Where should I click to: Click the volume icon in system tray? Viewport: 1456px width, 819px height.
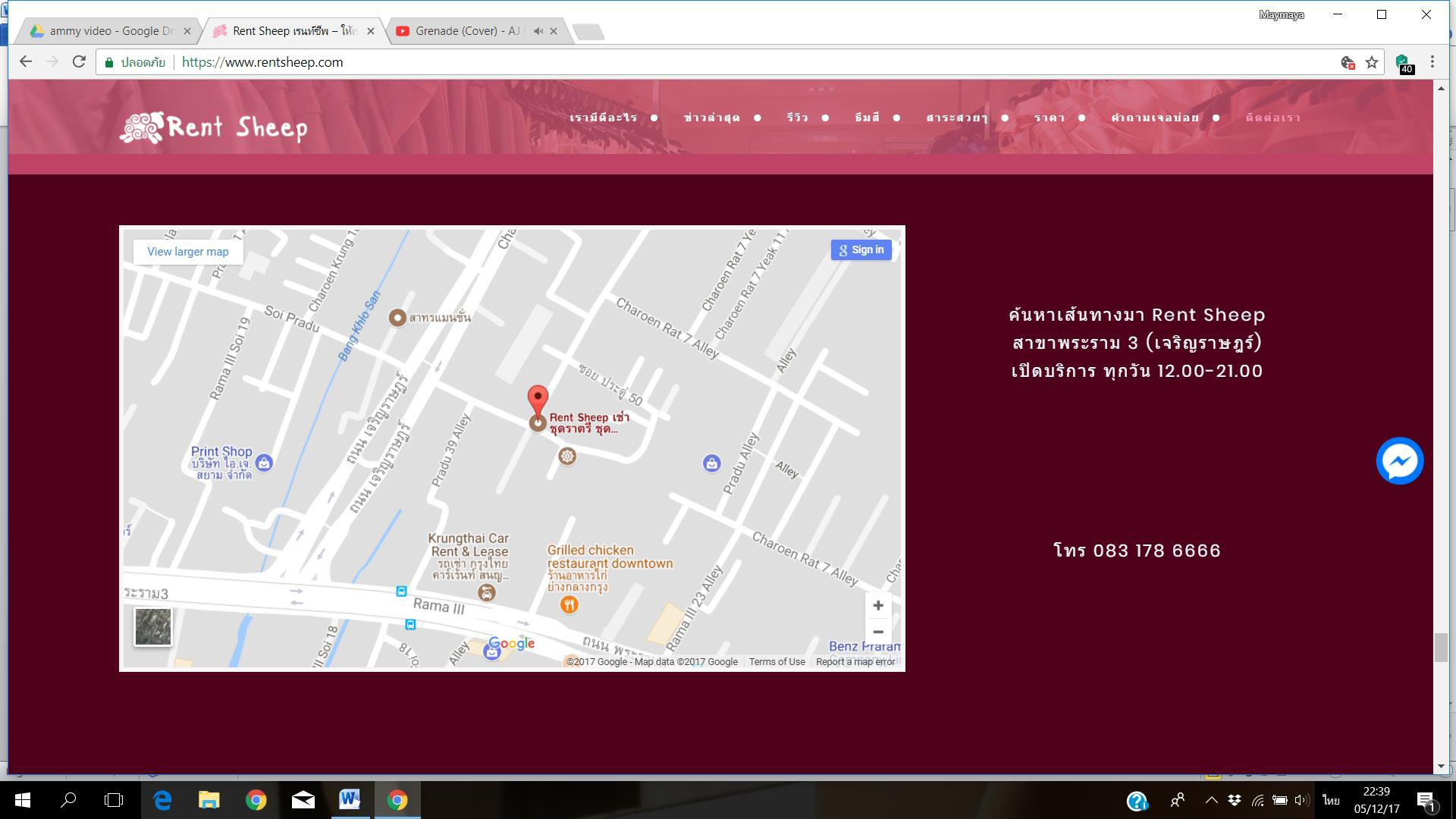click(x=1302, y=800)
